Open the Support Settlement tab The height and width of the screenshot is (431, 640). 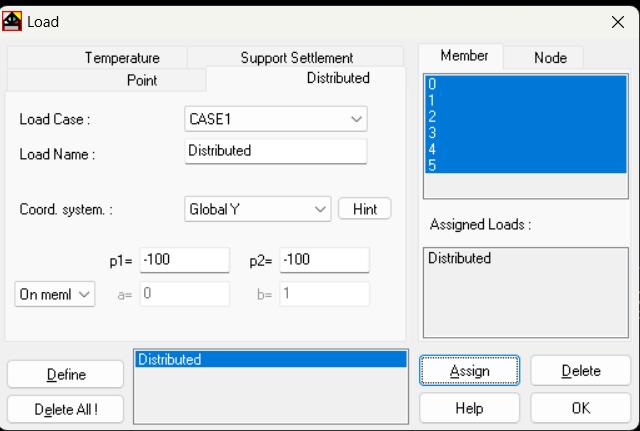296,58
